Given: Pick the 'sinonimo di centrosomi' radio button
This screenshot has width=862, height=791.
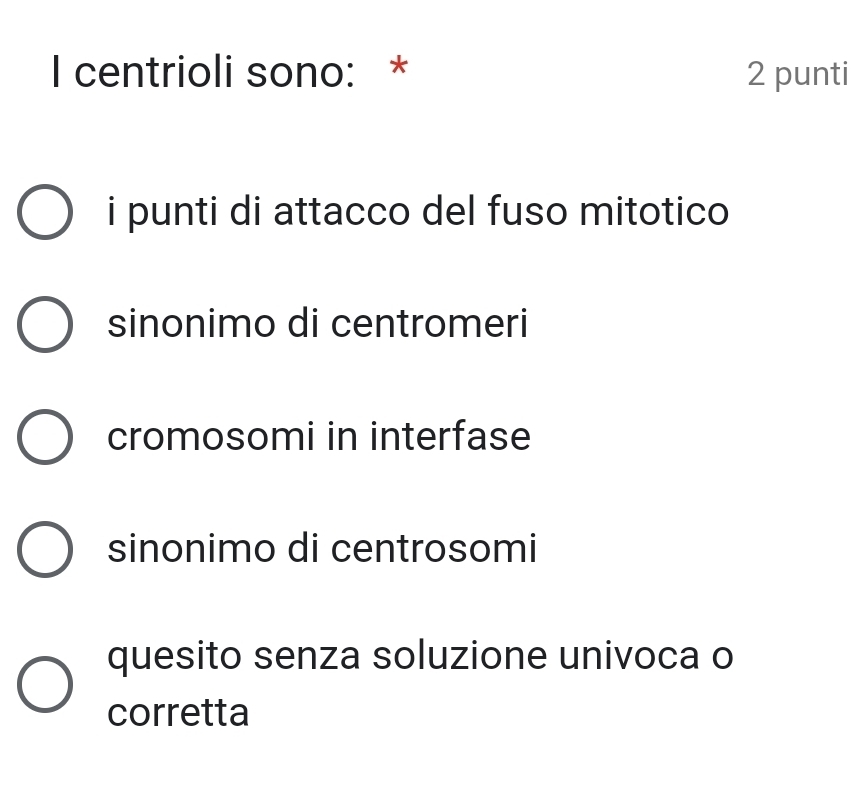Looking at the screenshot, I should coord(44,549).
